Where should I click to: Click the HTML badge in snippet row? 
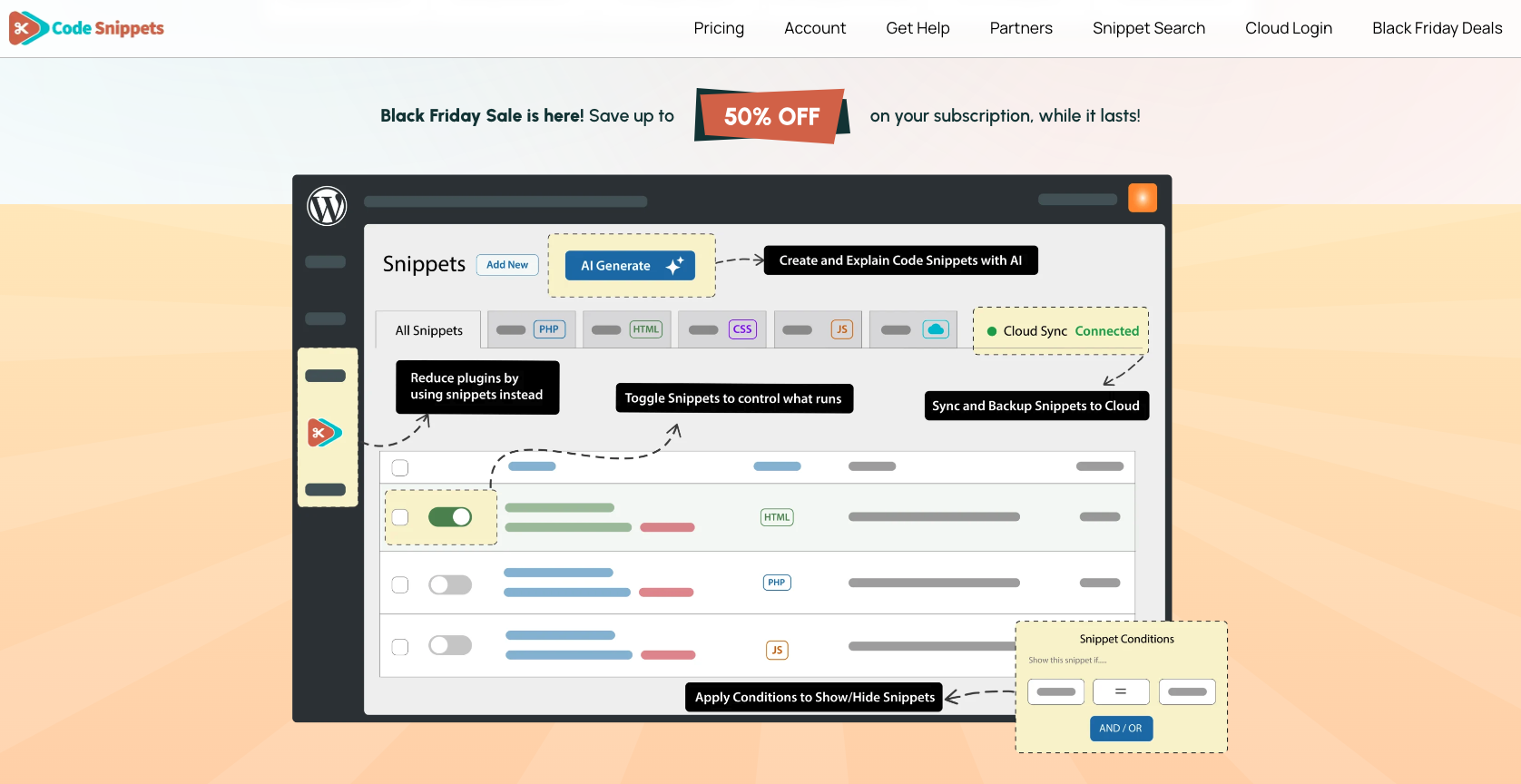click(x=777, y=517)
